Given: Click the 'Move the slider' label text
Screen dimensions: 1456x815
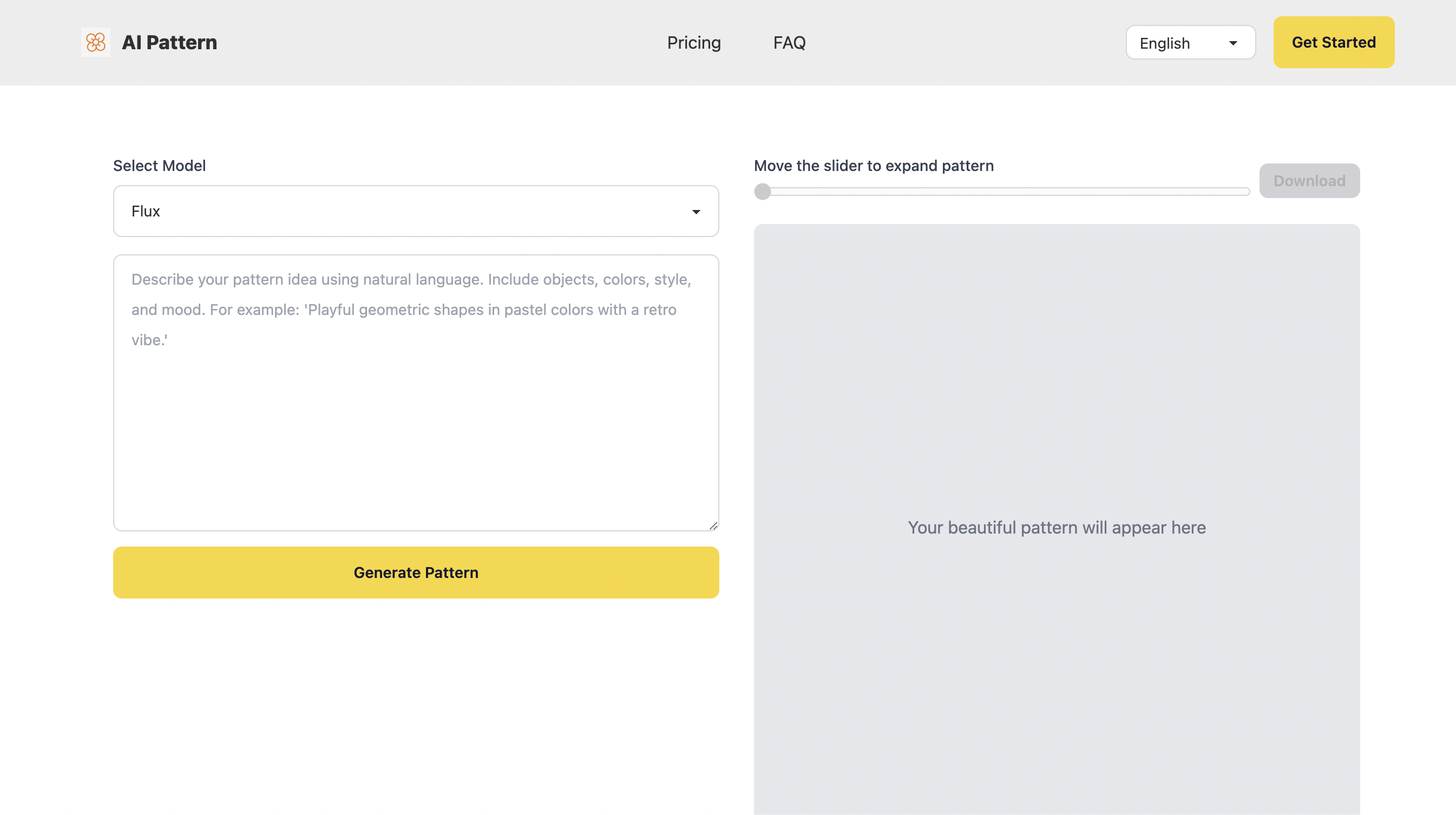Looking at the screenshot, I should click(x=873, y=166).
